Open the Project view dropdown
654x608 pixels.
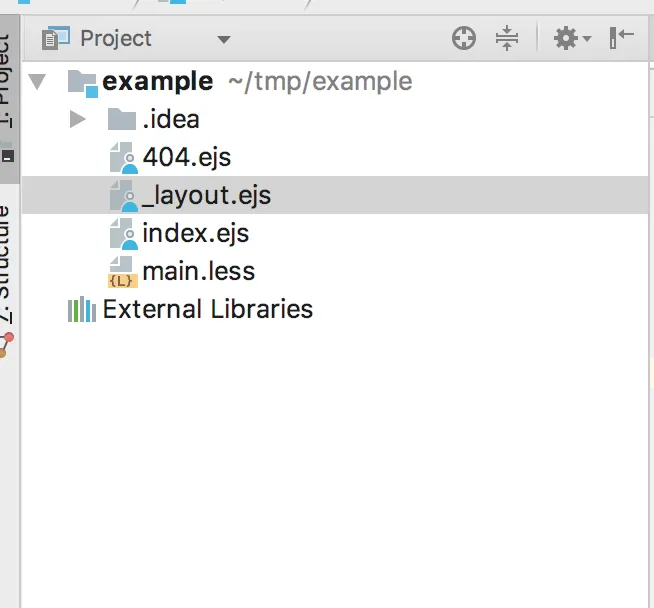pyautogui.click(x=223, y=40)
